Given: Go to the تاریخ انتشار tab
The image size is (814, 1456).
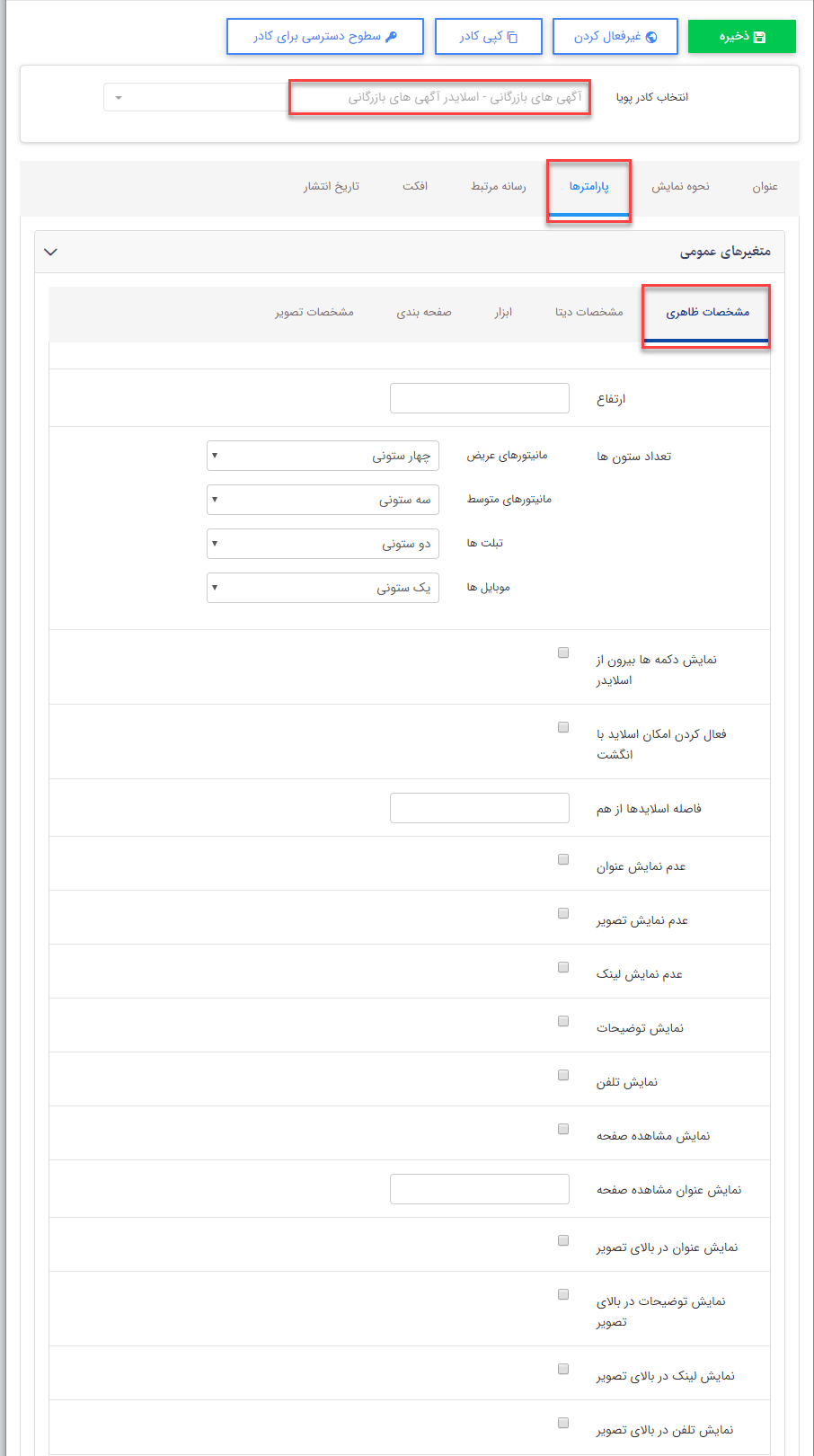Looking at the screenshot, I should [x=332, y=186].
